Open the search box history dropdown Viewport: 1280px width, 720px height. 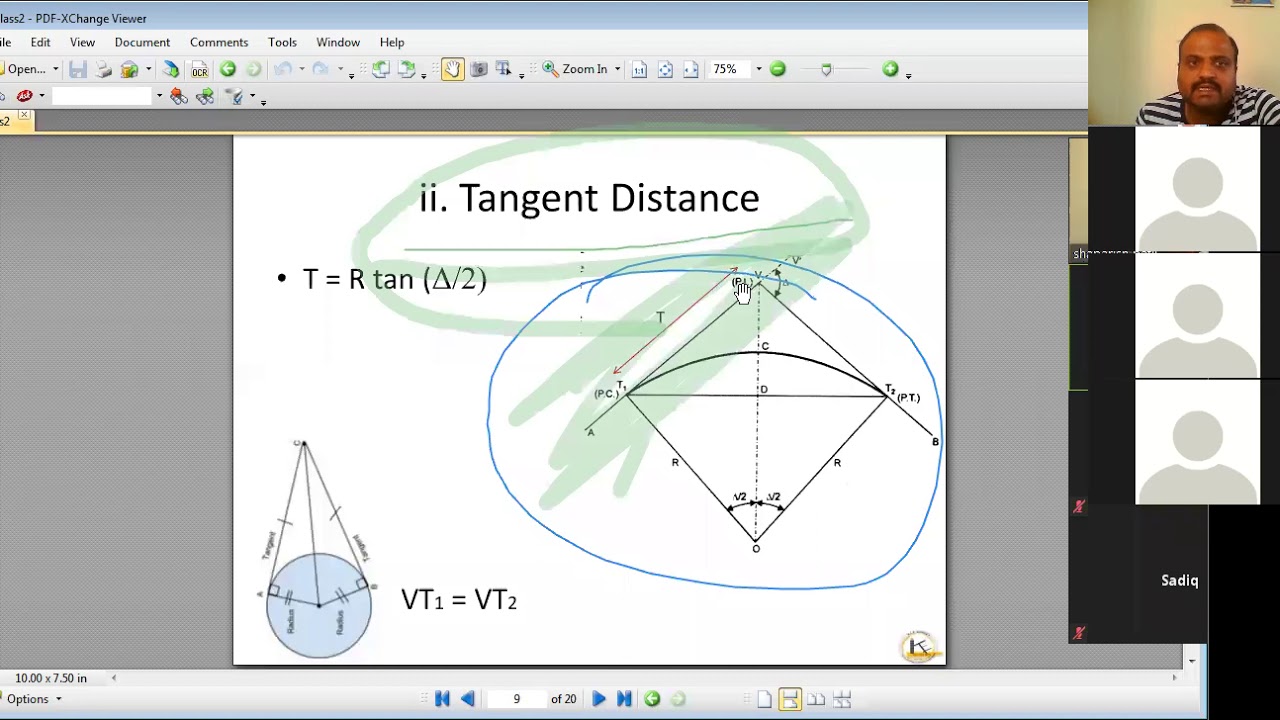pyautogui.click(x=159, y=96)
